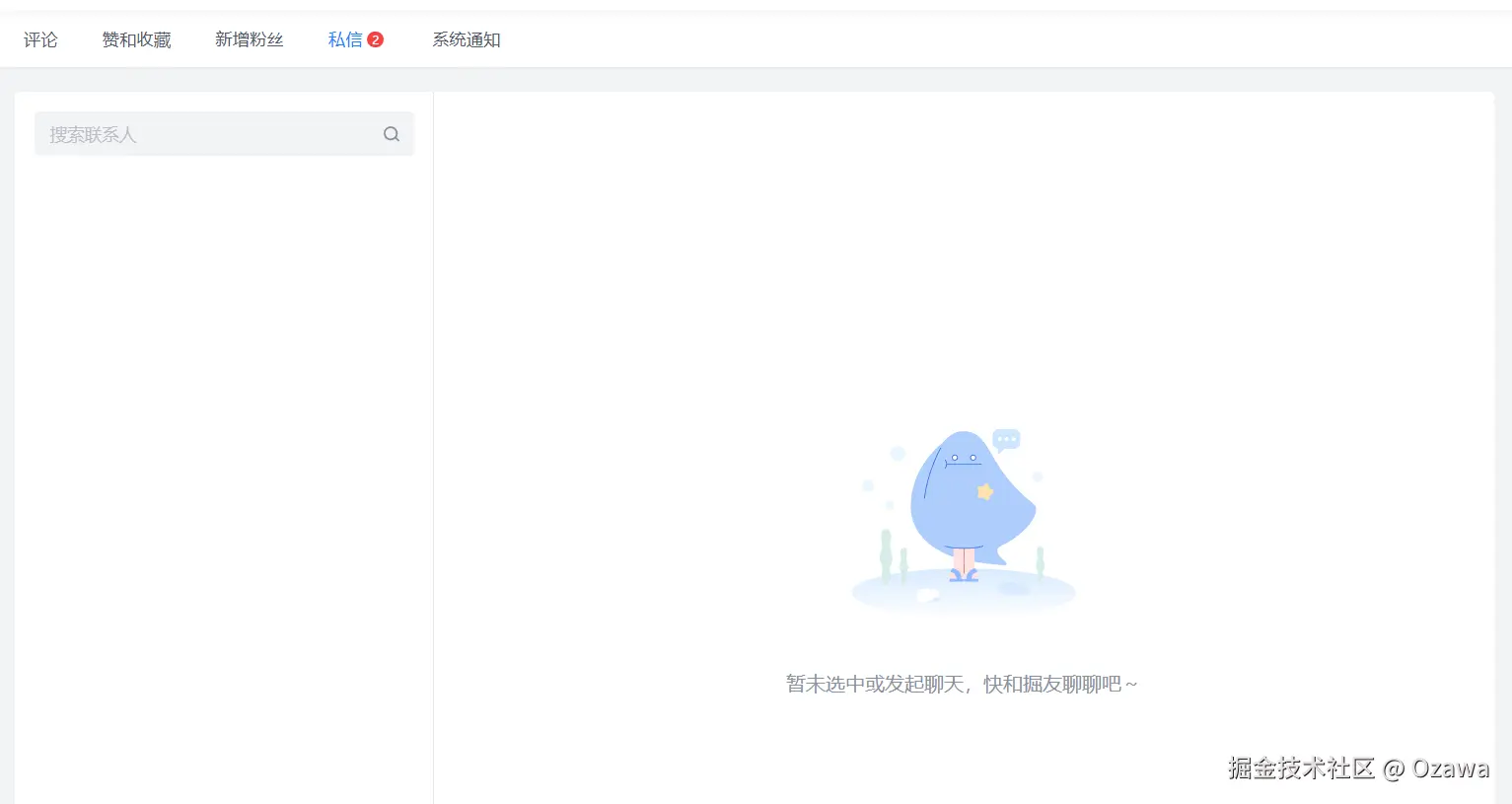Switch to the 评论 tab

tap(40, 38)
